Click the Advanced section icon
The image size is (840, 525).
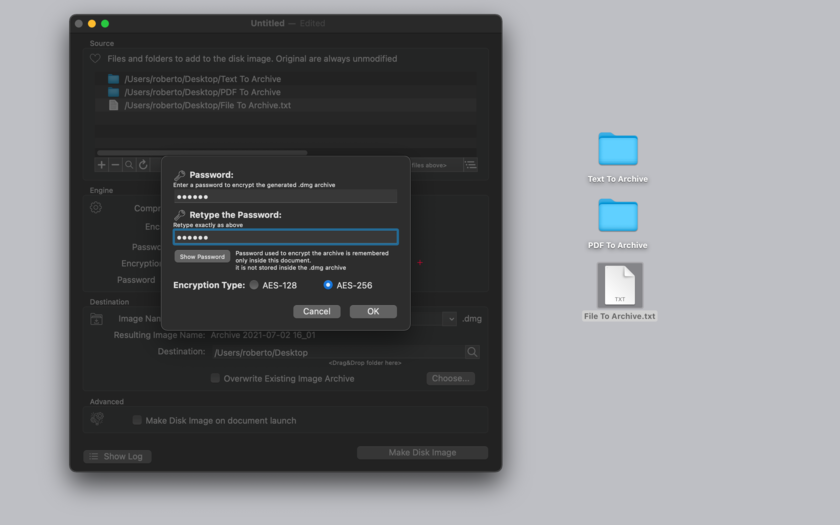click(x=97, y=418)
